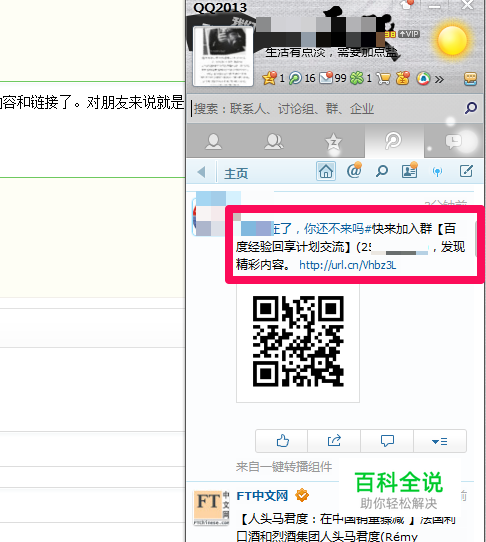Click the money bag icon

click(x=403, y=78)
